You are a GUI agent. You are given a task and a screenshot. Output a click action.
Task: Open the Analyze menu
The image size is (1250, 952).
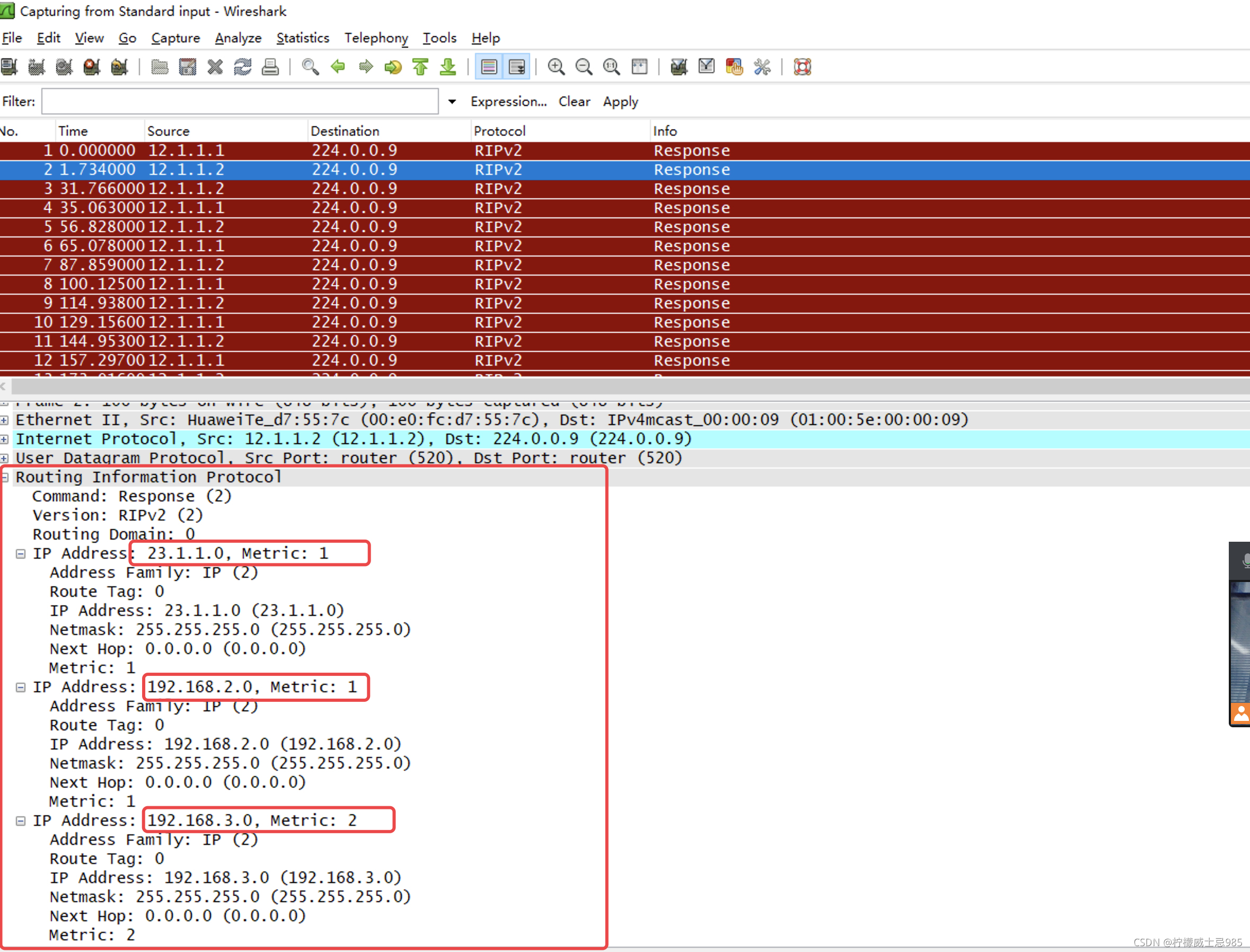[238, 38]
